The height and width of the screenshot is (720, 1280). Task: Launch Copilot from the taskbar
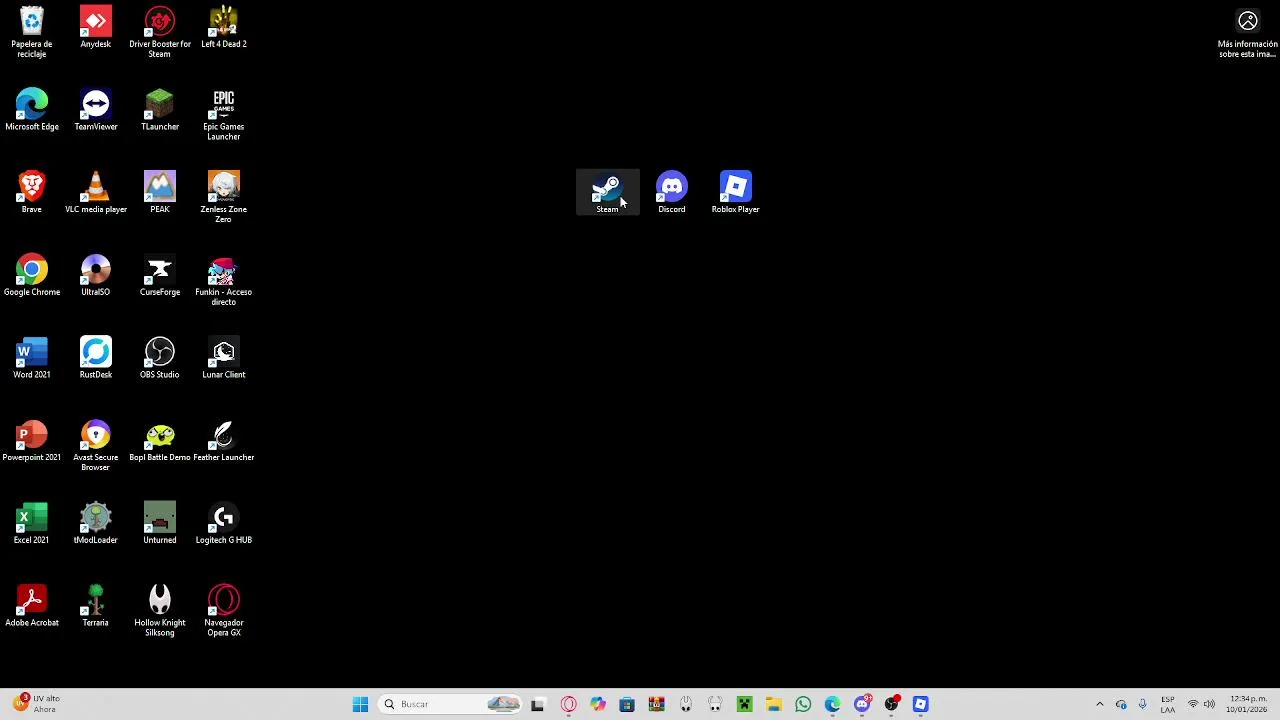point(597,704)
